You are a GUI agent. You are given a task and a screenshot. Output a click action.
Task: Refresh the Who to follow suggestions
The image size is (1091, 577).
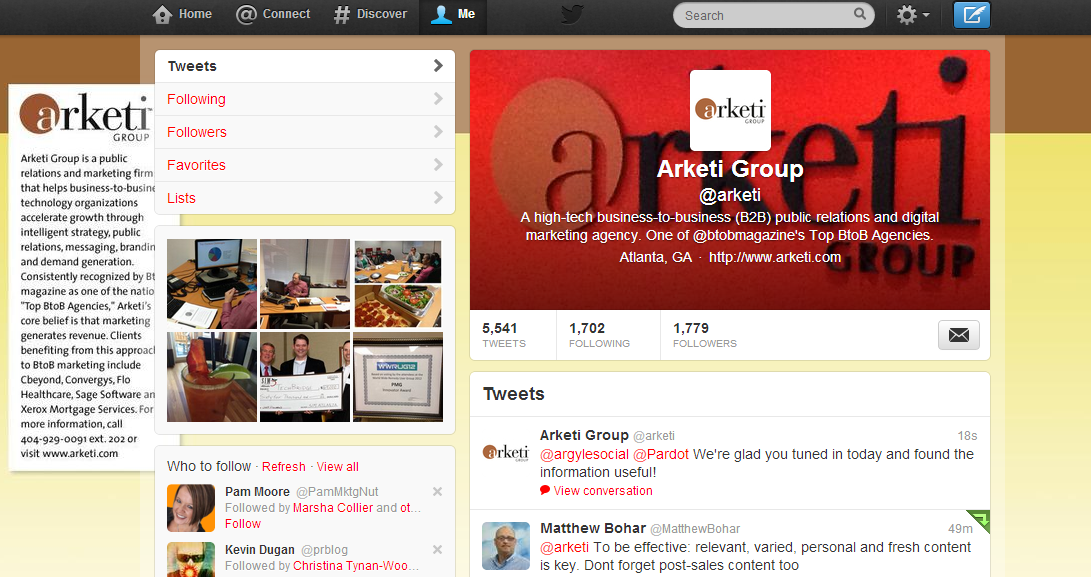[283, 467]
